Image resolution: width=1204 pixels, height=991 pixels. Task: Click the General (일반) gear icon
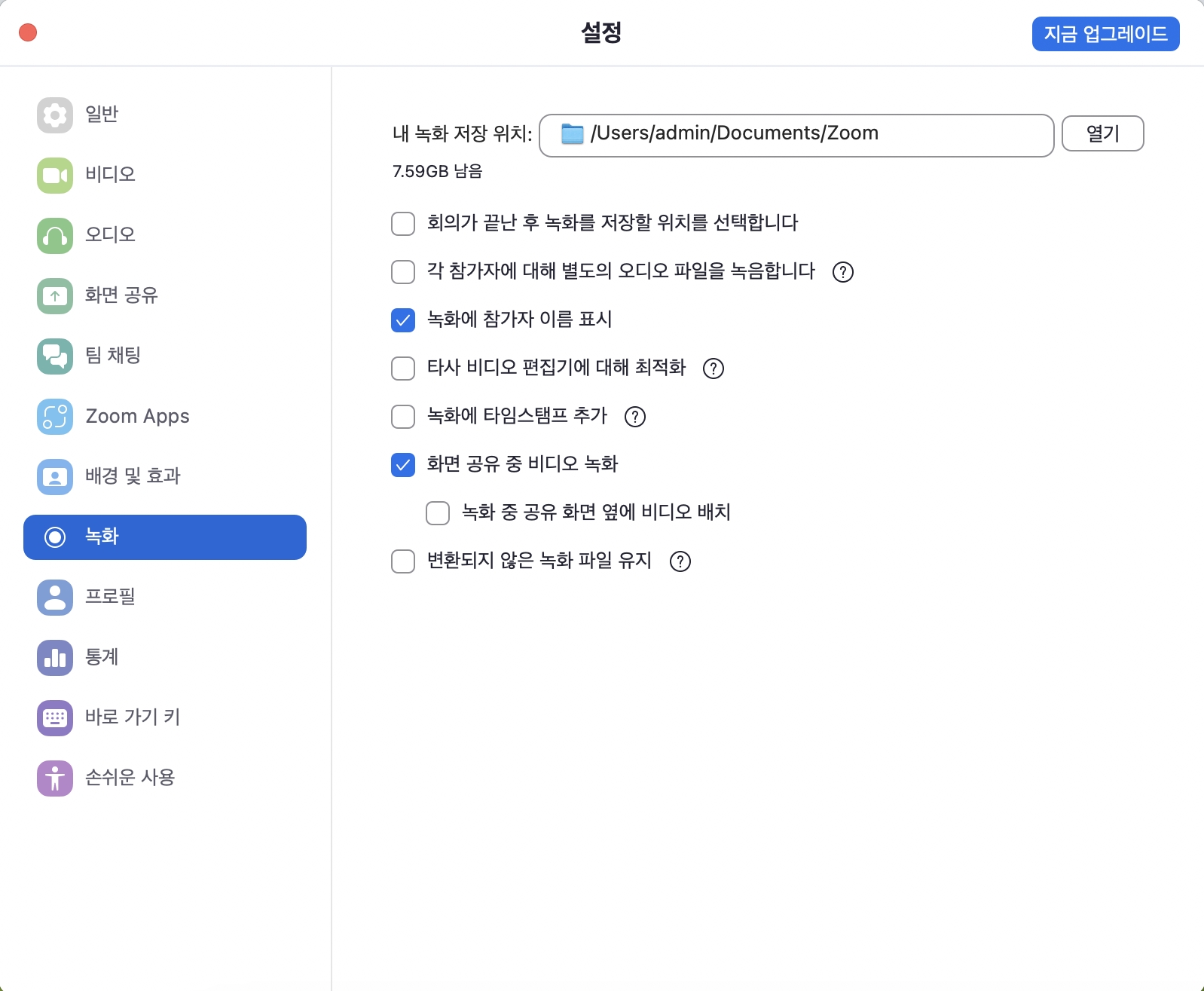[x=55, y=115]
